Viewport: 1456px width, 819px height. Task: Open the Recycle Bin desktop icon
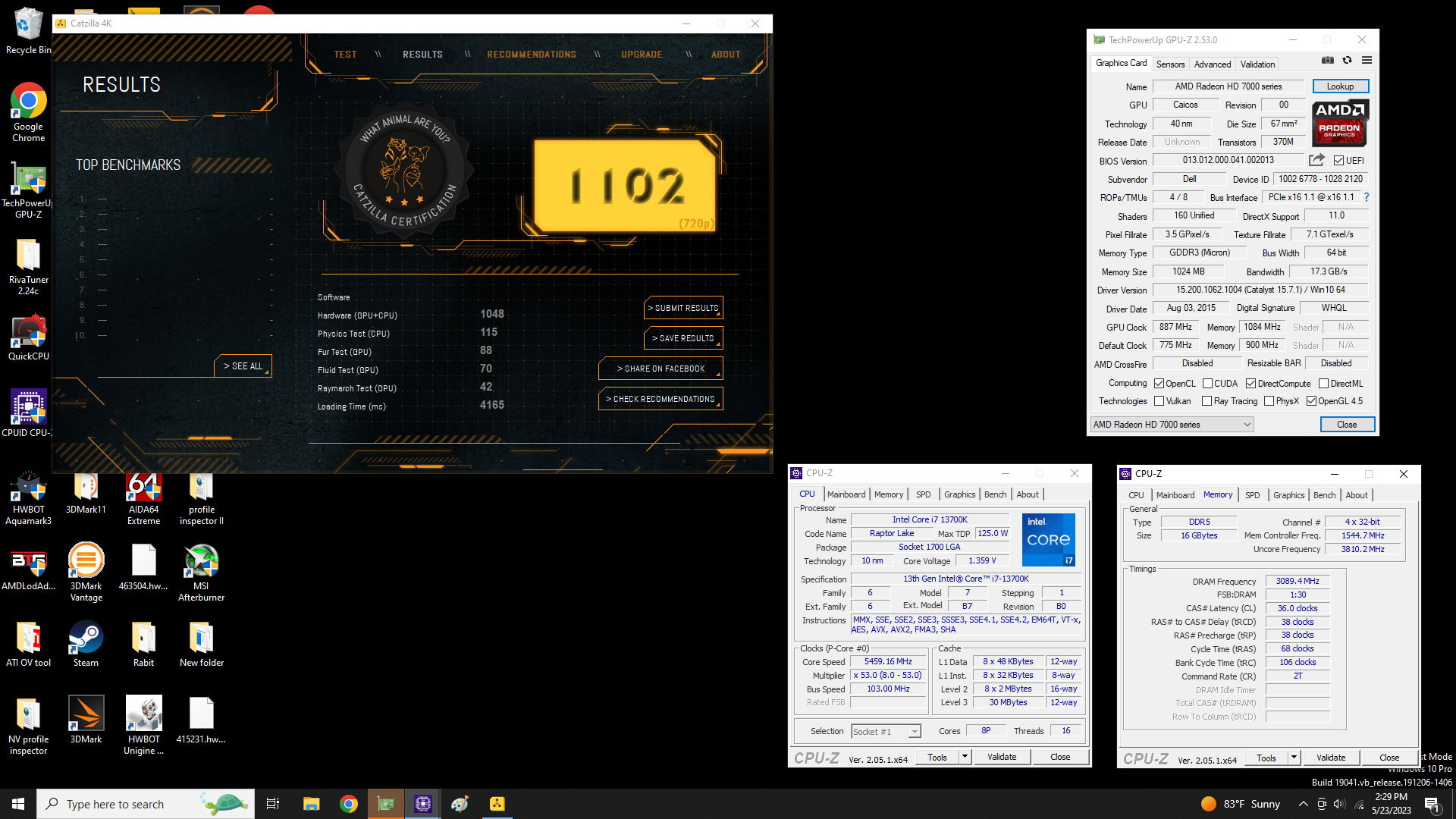point(28,30)
